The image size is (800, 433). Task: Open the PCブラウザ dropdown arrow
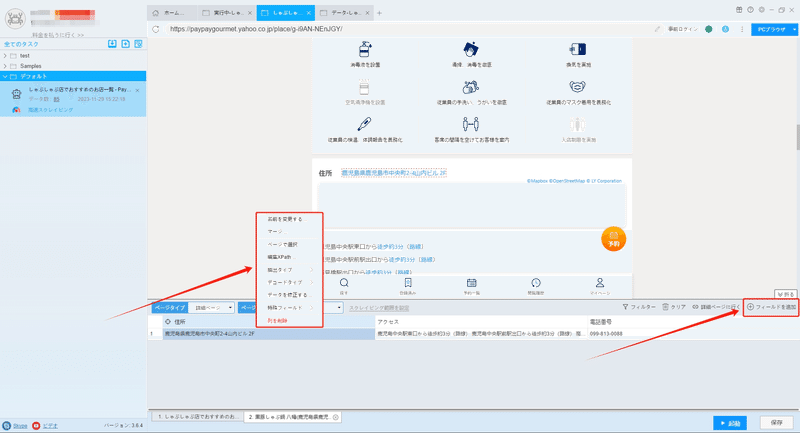pyautogui.click(x=794, y=30)
